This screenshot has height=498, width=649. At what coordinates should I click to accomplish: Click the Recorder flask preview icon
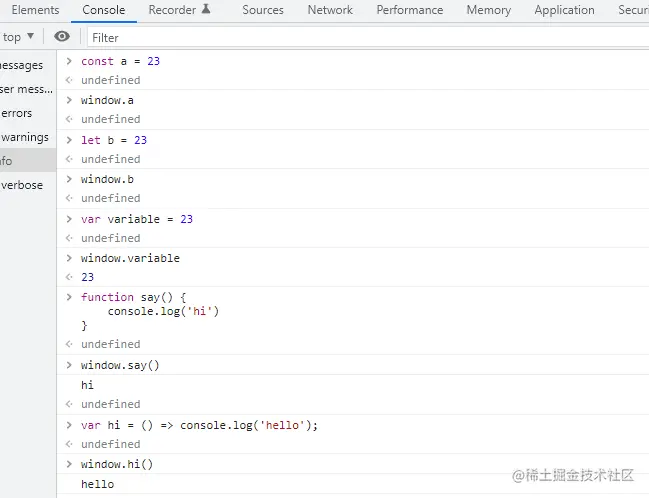click(x=206, y=9)
